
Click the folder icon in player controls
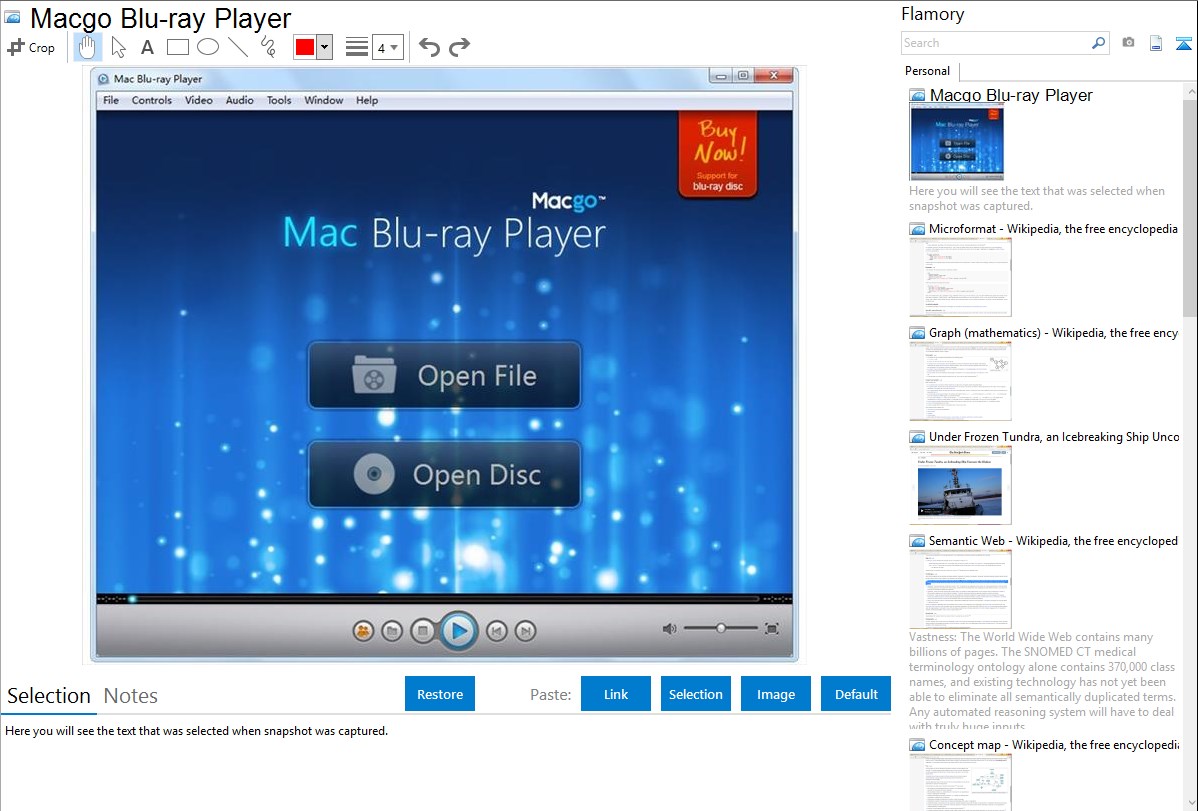pos(392,631)
